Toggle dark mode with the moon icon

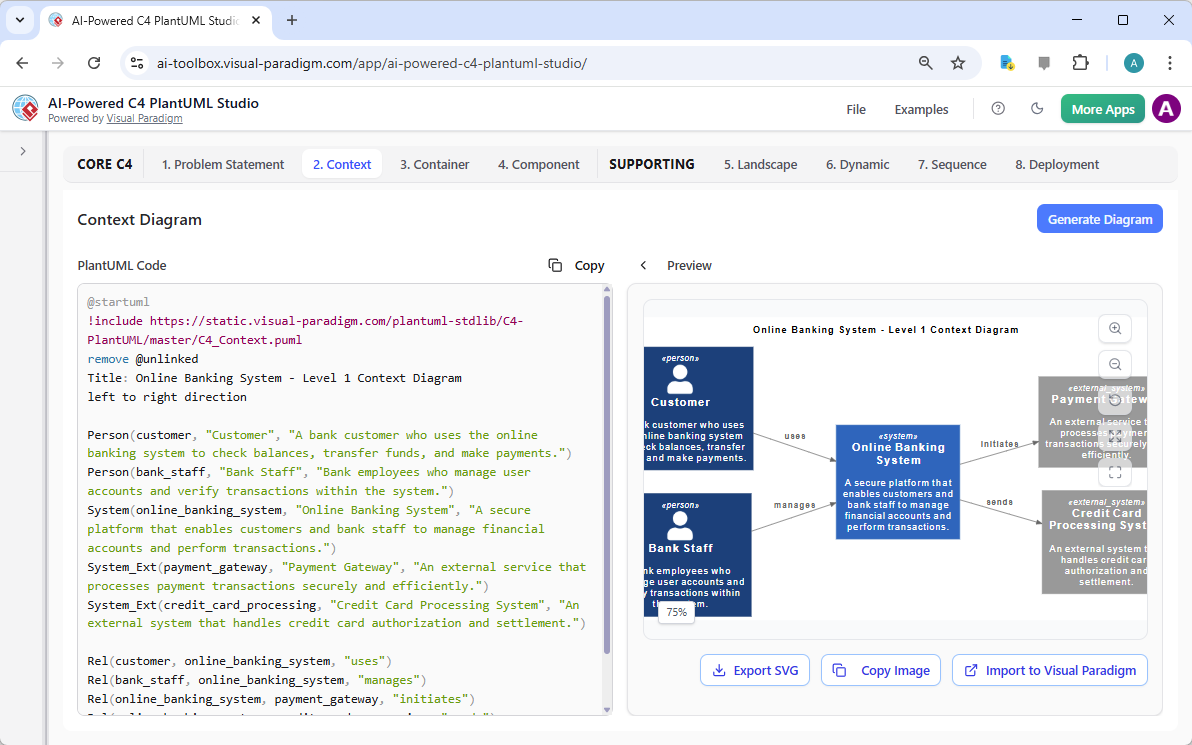click(x=1037, y=109)
